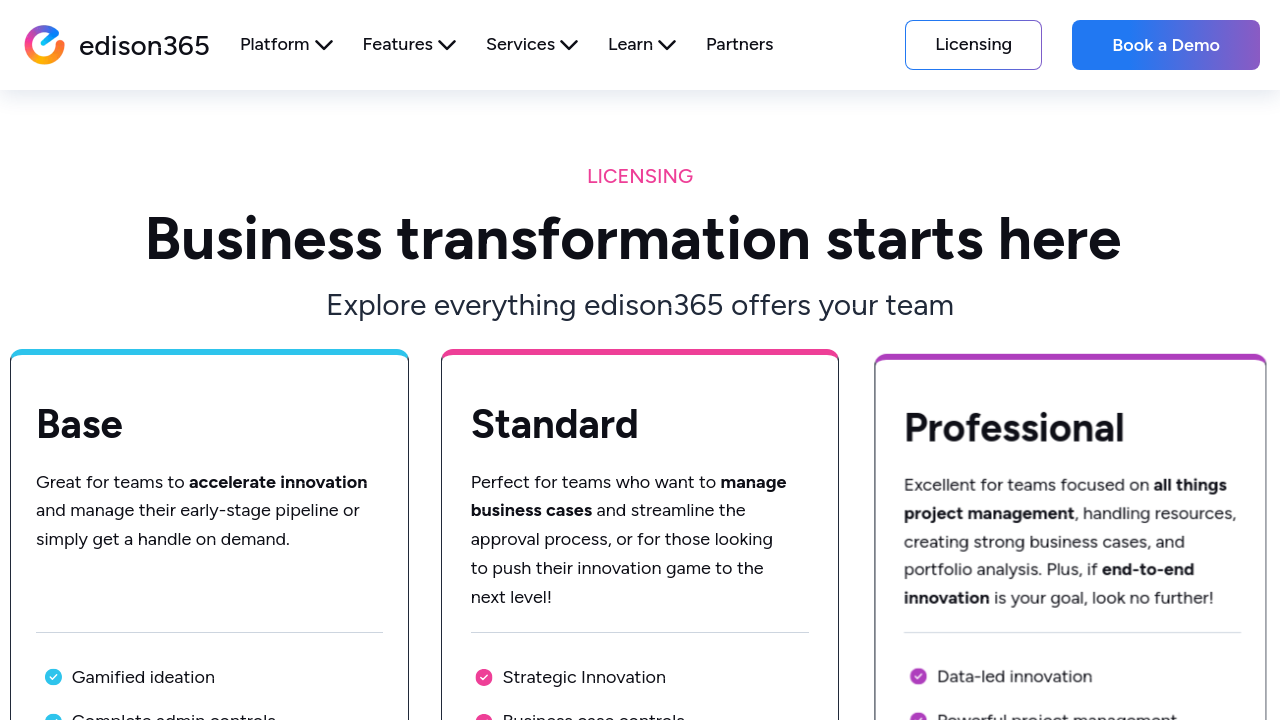Click the purple checkmark beside Data-led innovation
This screenshot has width=1280, height=720.
918,676
